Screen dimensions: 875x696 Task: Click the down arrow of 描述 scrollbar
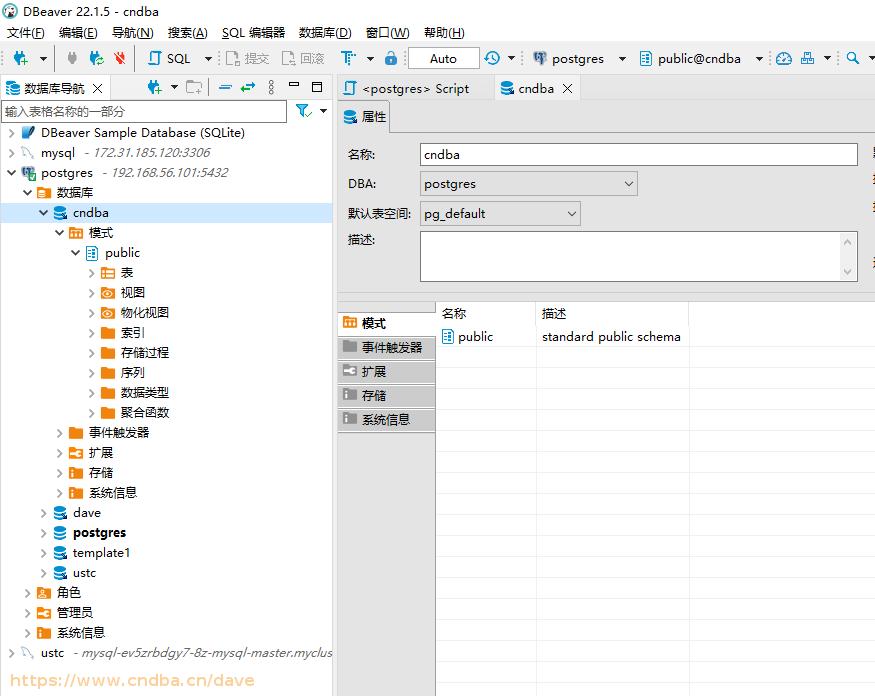point(847,272)
